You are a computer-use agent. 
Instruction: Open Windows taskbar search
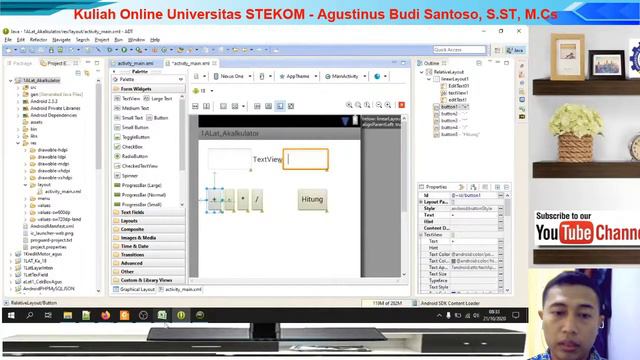(29, 315)
